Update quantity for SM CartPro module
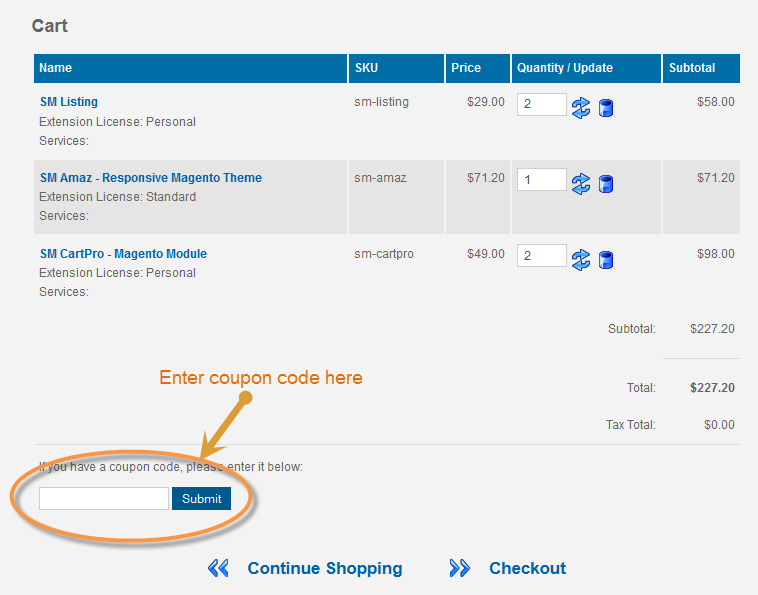Viewport: 758px width, 595px height. click(x=581, y=260)
